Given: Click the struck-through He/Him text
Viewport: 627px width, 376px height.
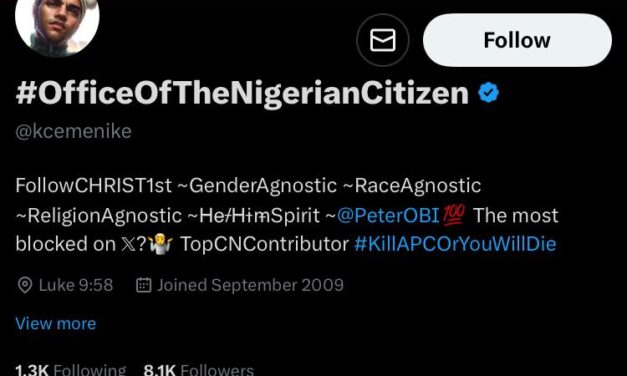Looking at the screenshot, I should tap(234, 216).
